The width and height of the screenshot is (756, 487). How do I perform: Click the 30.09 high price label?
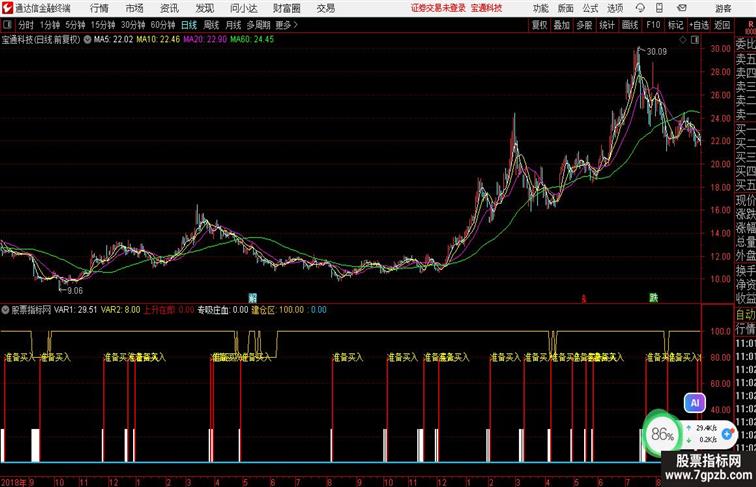point(657,52)
